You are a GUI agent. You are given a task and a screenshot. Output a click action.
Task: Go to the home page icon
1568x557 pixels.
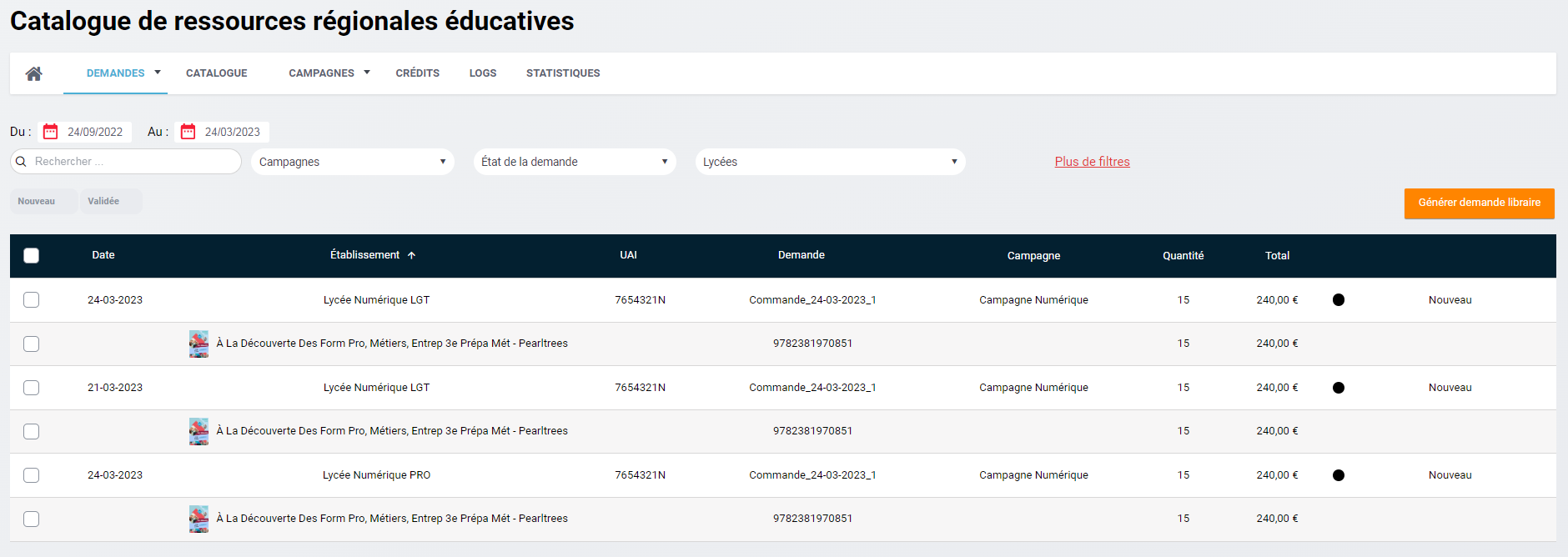pyautogui.click(x=33, y=73)
